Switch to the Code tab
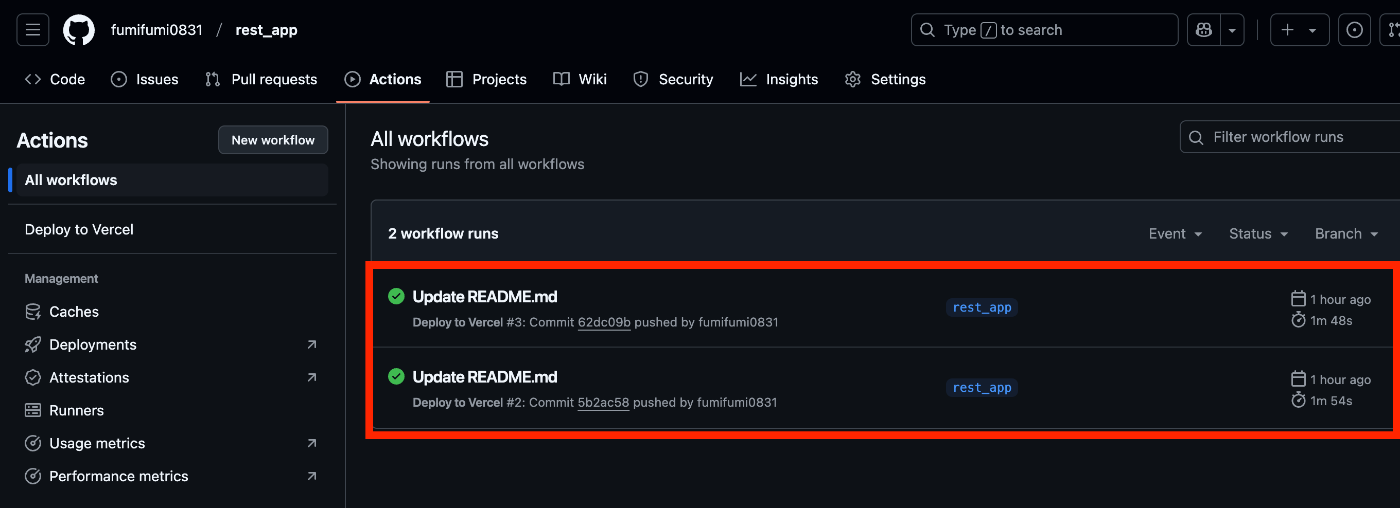The width and height of the screenshot is (1400, 508). pos(55,79)
